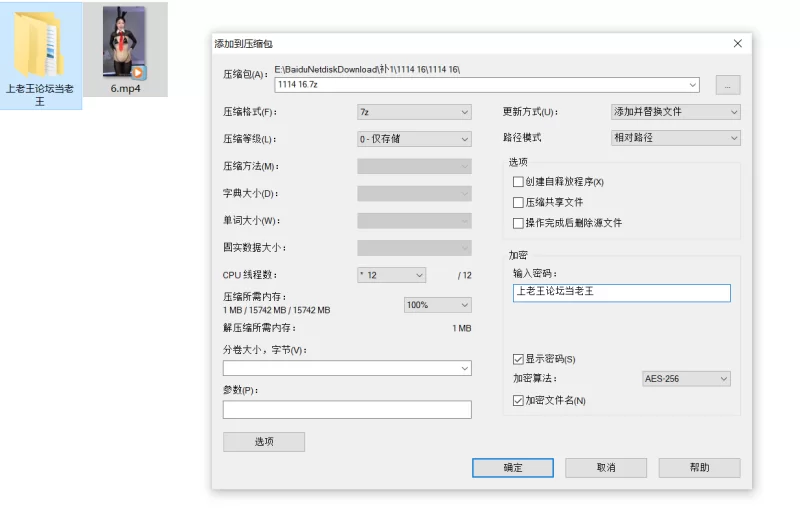Click the 选项 button

[264, 442]
